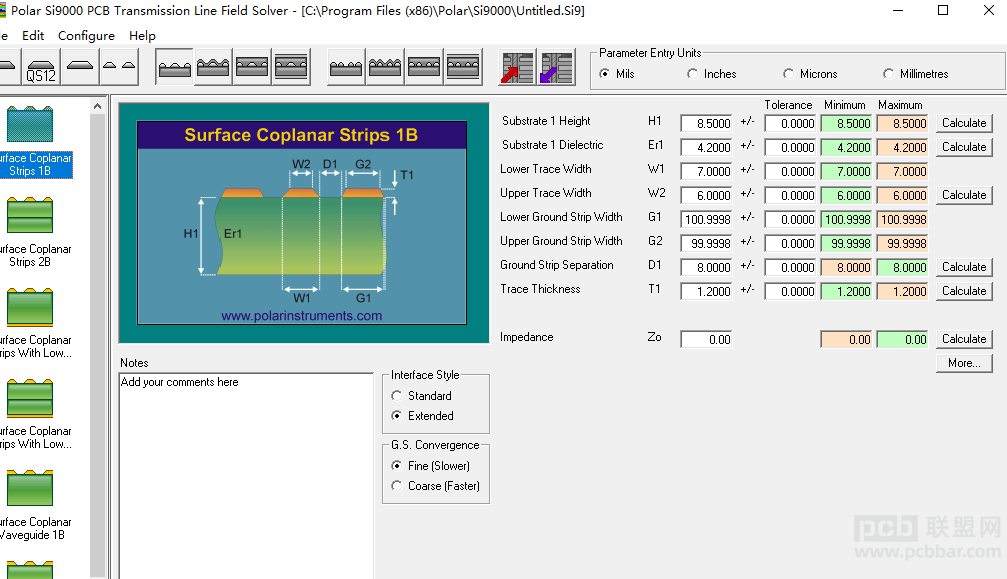This screenshot has height=579, width=1007.
Task: Open the Configure menu
Action: (86, 36)
